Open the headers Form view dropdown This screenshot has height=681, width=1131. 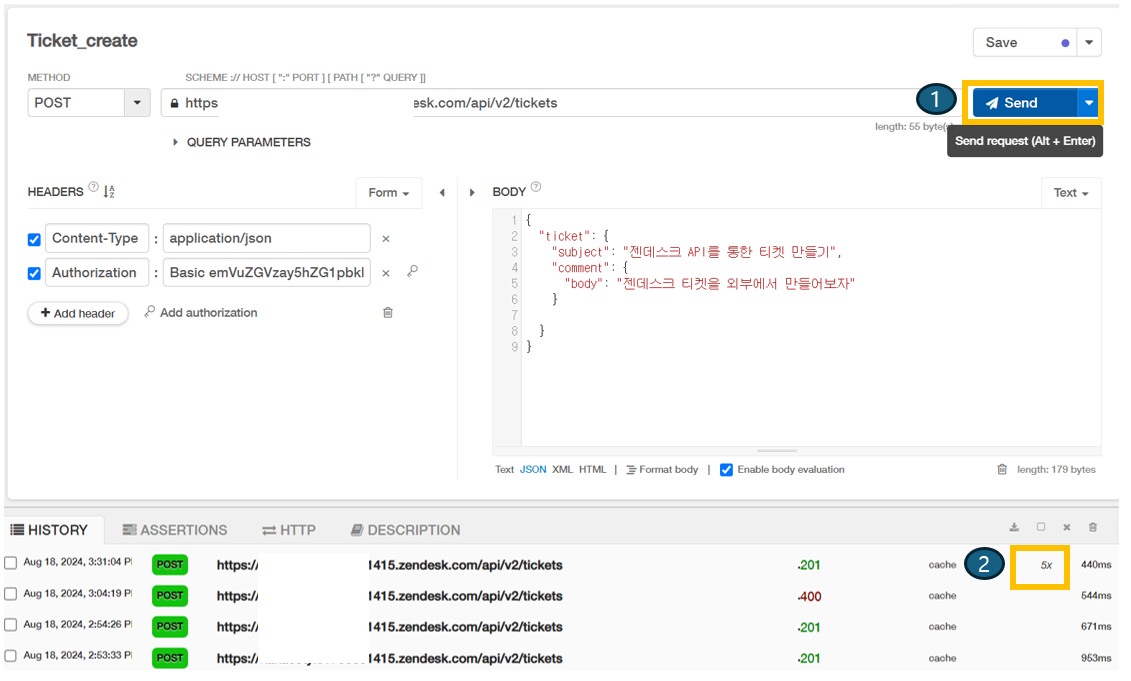tap(389, 193)
